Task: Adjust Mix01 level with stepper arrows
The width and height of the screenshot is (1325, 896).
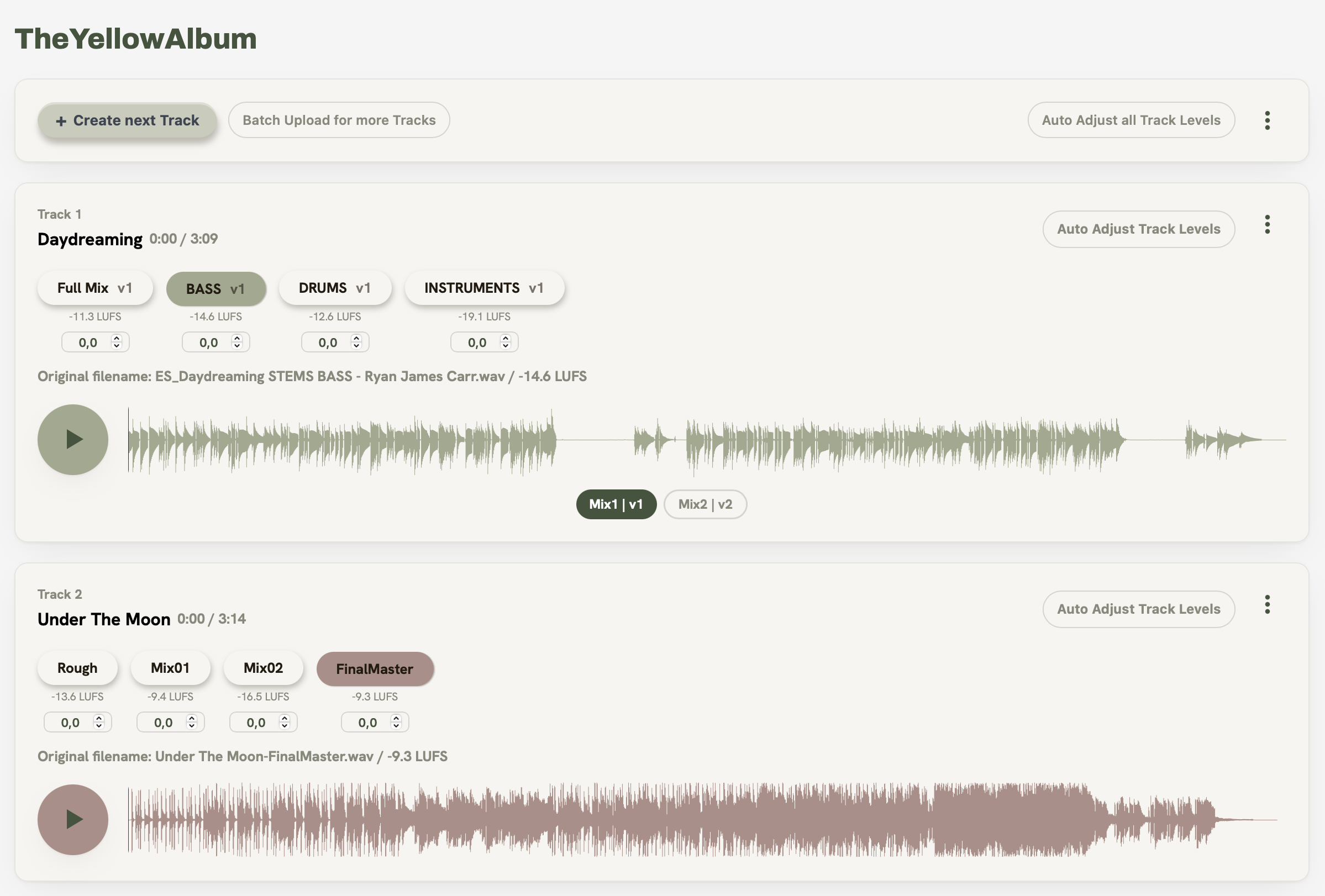Action: [x=192, y=722]
